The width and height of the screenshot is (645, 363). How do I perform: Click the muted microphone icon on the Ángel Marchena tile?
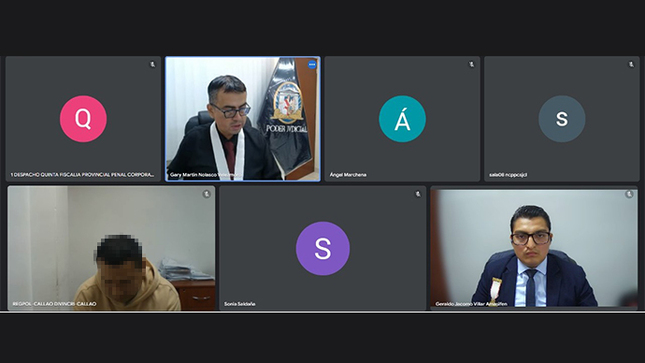pyautogui.click(x=471, y=65)
